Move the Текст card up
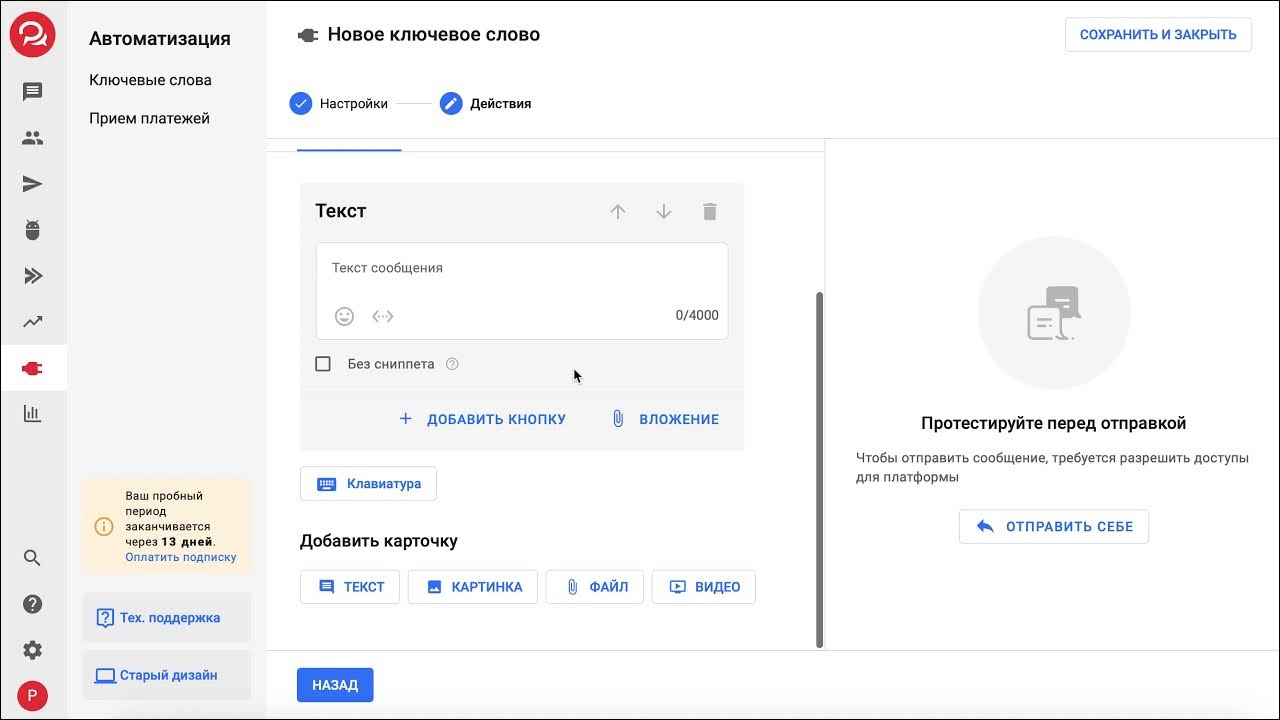Viewport: 1280px width, 720px height. (x=618, y=211)
